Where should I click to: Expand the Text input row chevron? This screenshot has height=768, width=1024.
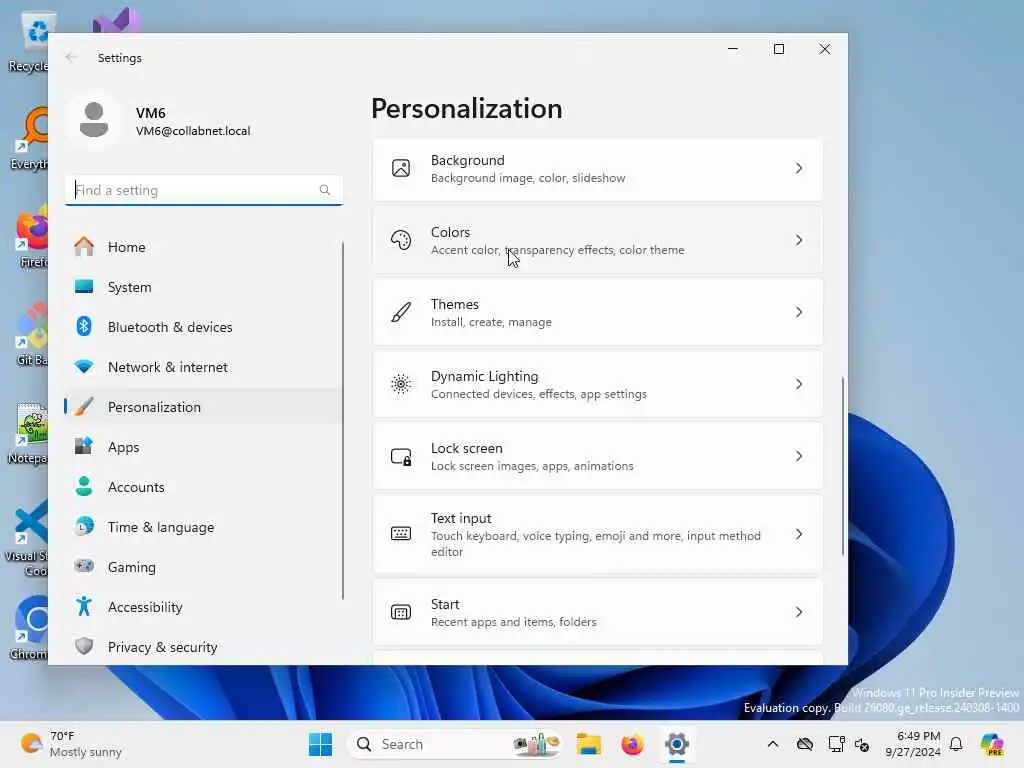coord(799,534)
